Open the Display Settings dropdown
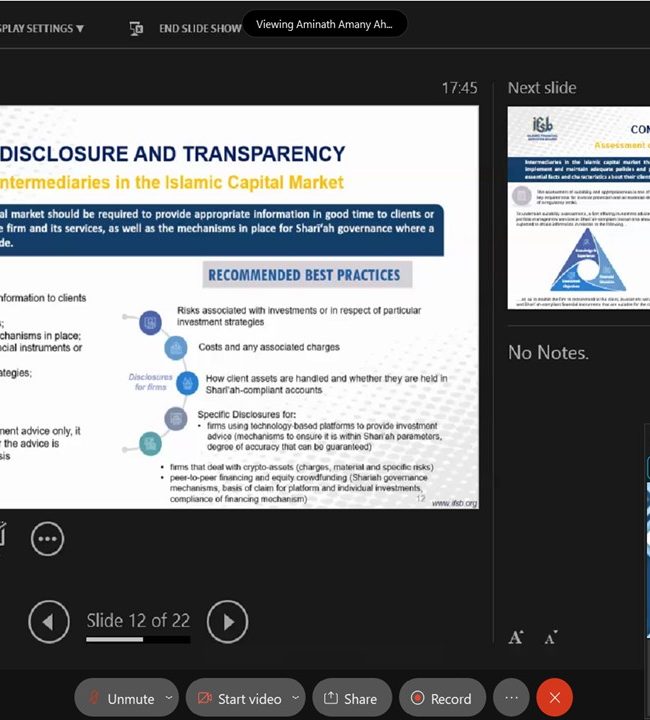 pyautogui.click(x=41, y=28)
